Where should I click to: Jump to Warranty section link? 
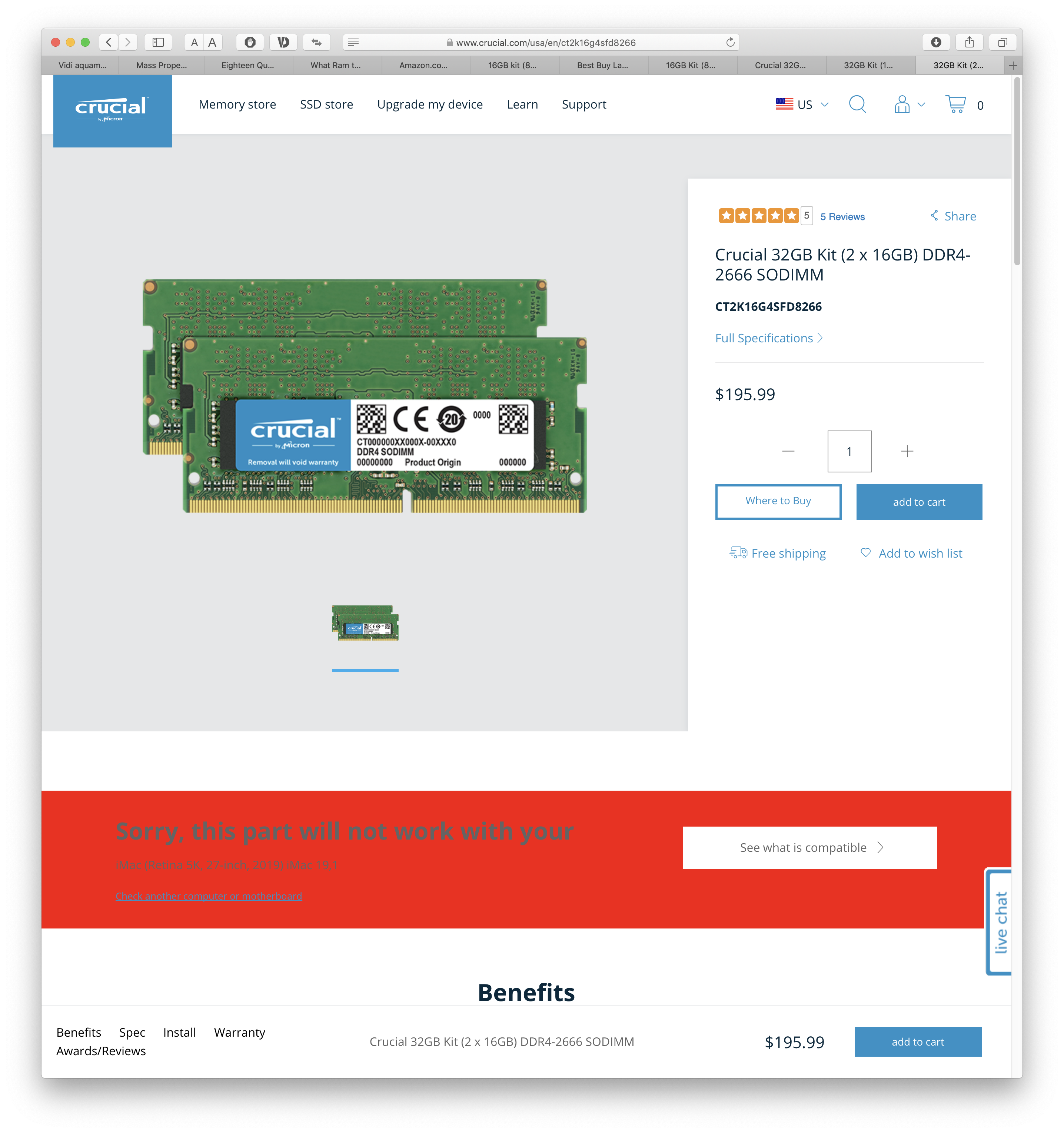pyautogui.click(x=239, y=1032)
